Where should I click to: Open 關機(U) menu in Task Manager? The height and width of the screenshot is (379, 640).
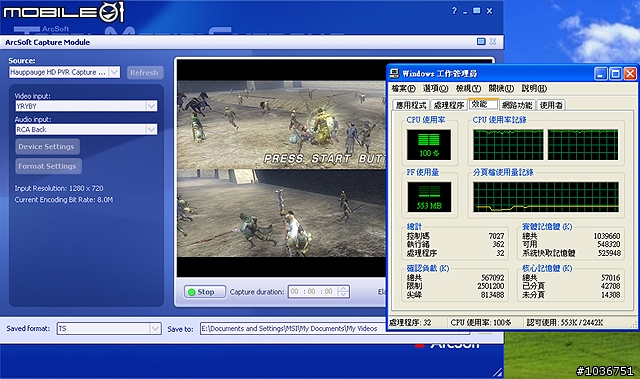(x=501, y=89)
